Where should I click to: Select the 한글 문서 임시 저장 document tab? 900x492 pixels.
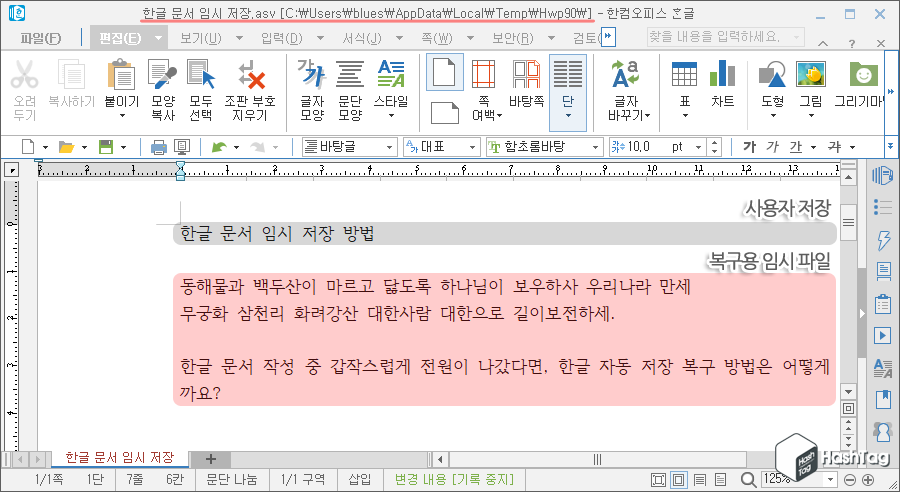click(119, 458)
